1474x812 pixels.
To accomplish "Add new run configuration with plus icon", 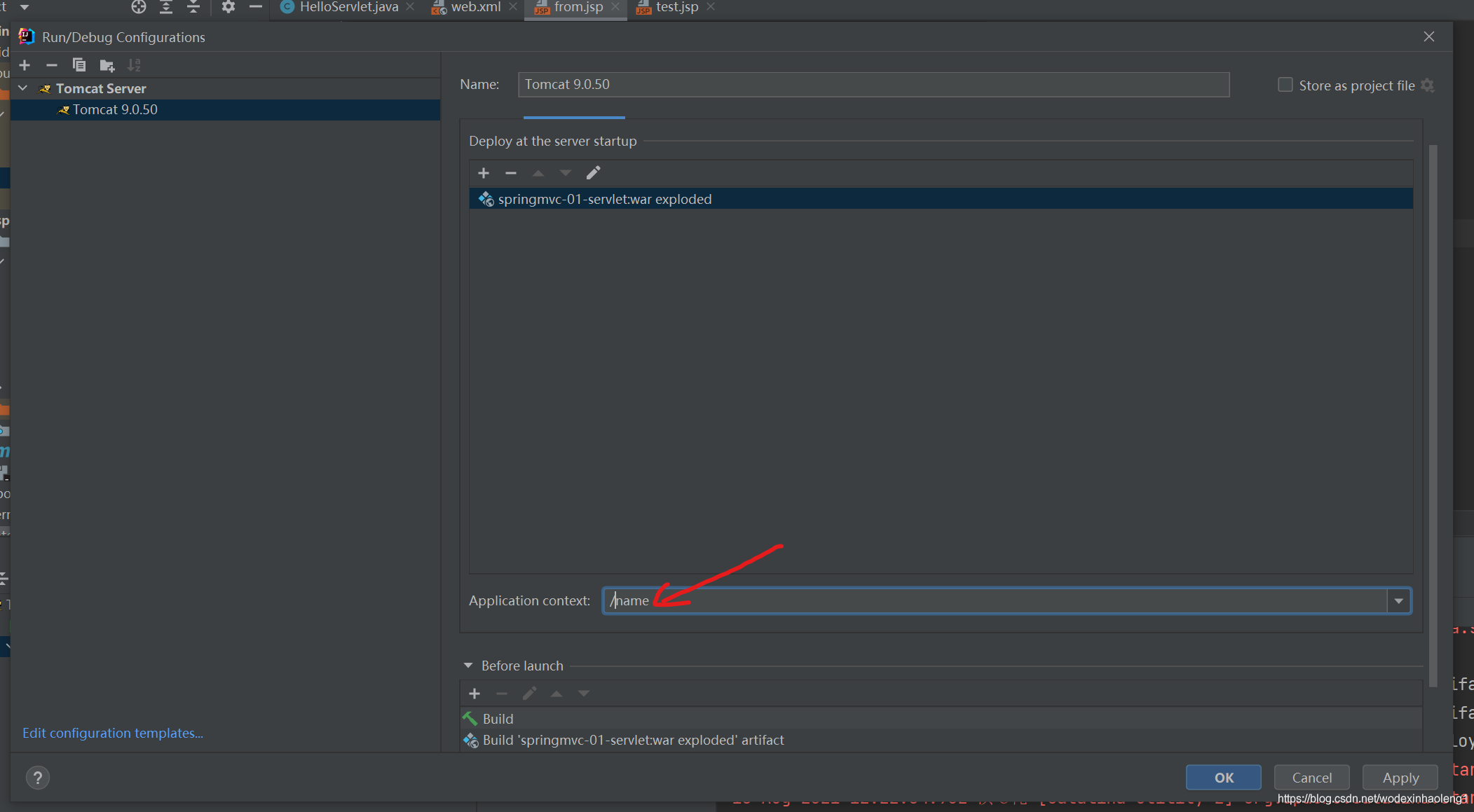I will coord(25,65).
